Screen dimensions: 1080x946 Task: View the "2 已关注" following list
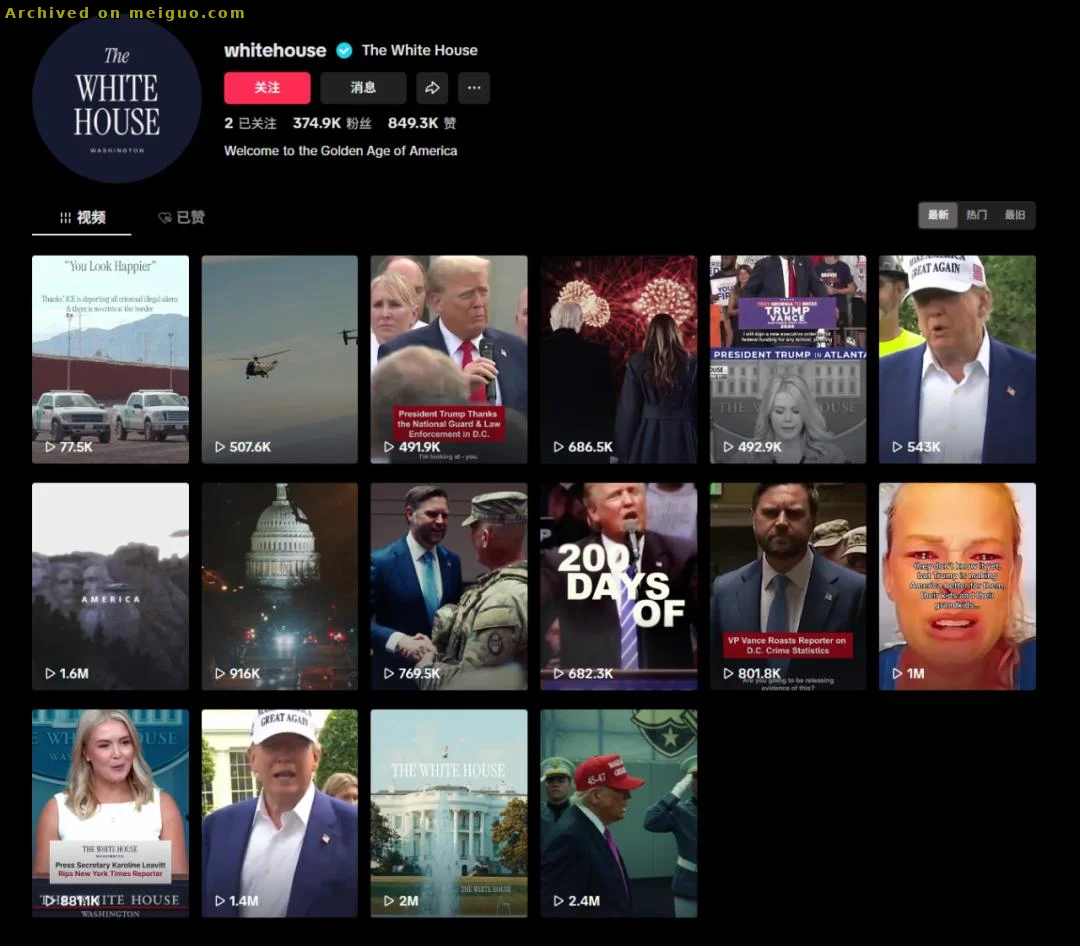pos(250,123)
